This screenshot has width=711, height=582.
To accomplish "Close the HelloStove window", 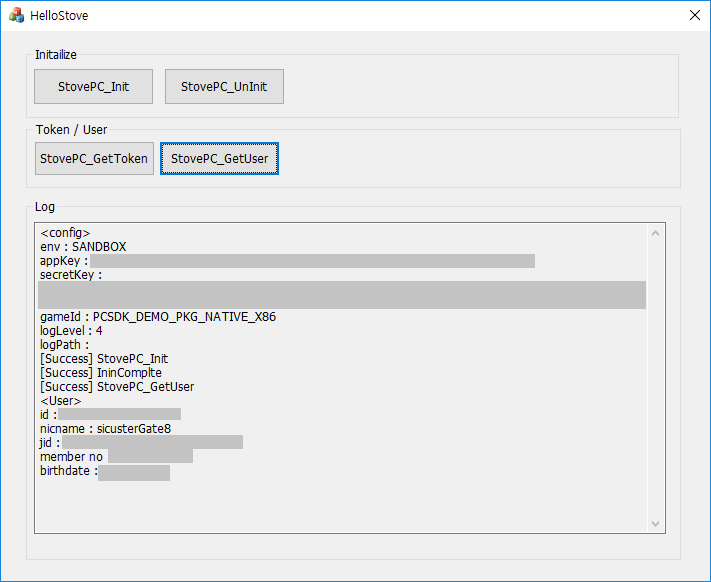I will (x=695, y=15).
